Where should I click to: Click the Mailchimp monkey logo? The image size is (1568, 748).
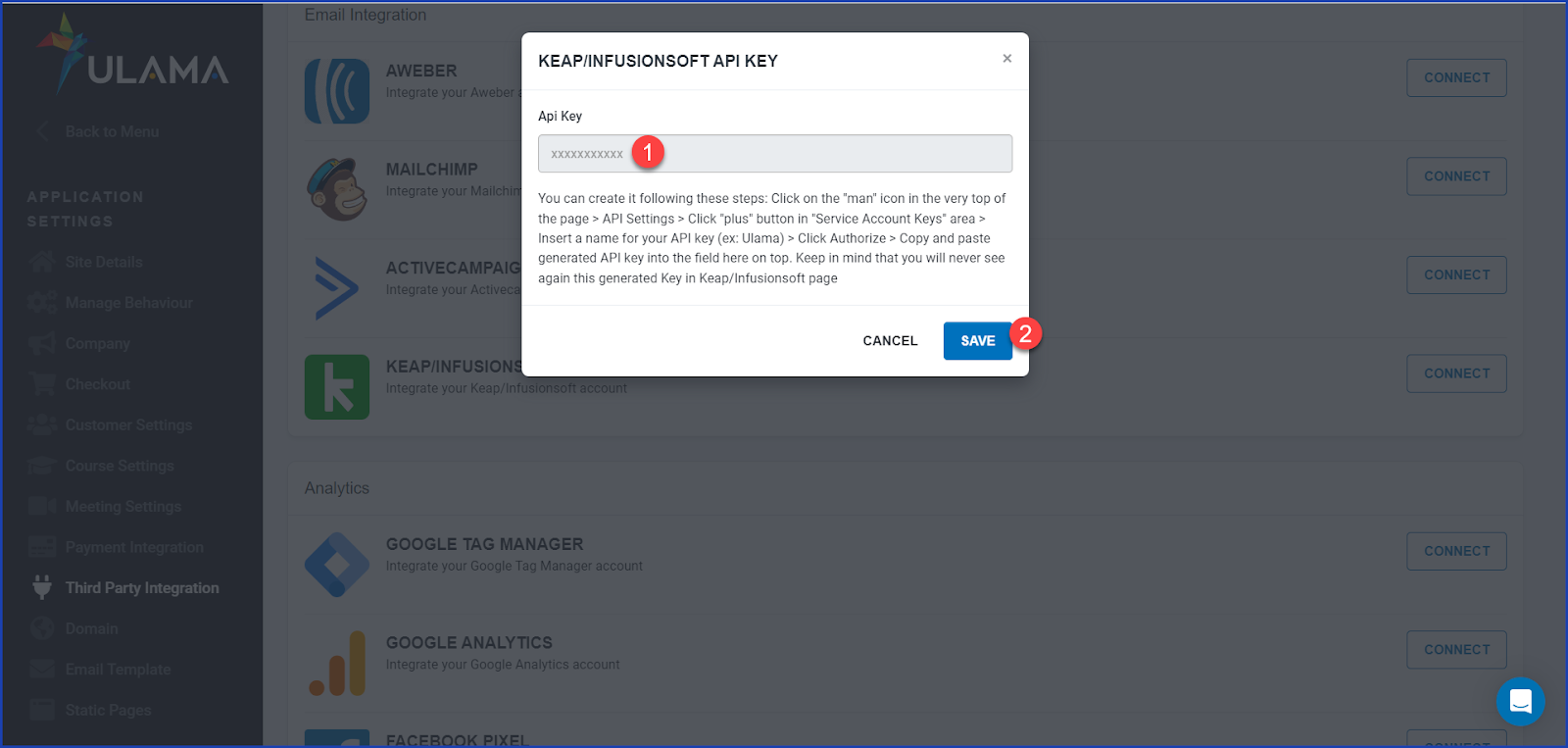[337, 189]
